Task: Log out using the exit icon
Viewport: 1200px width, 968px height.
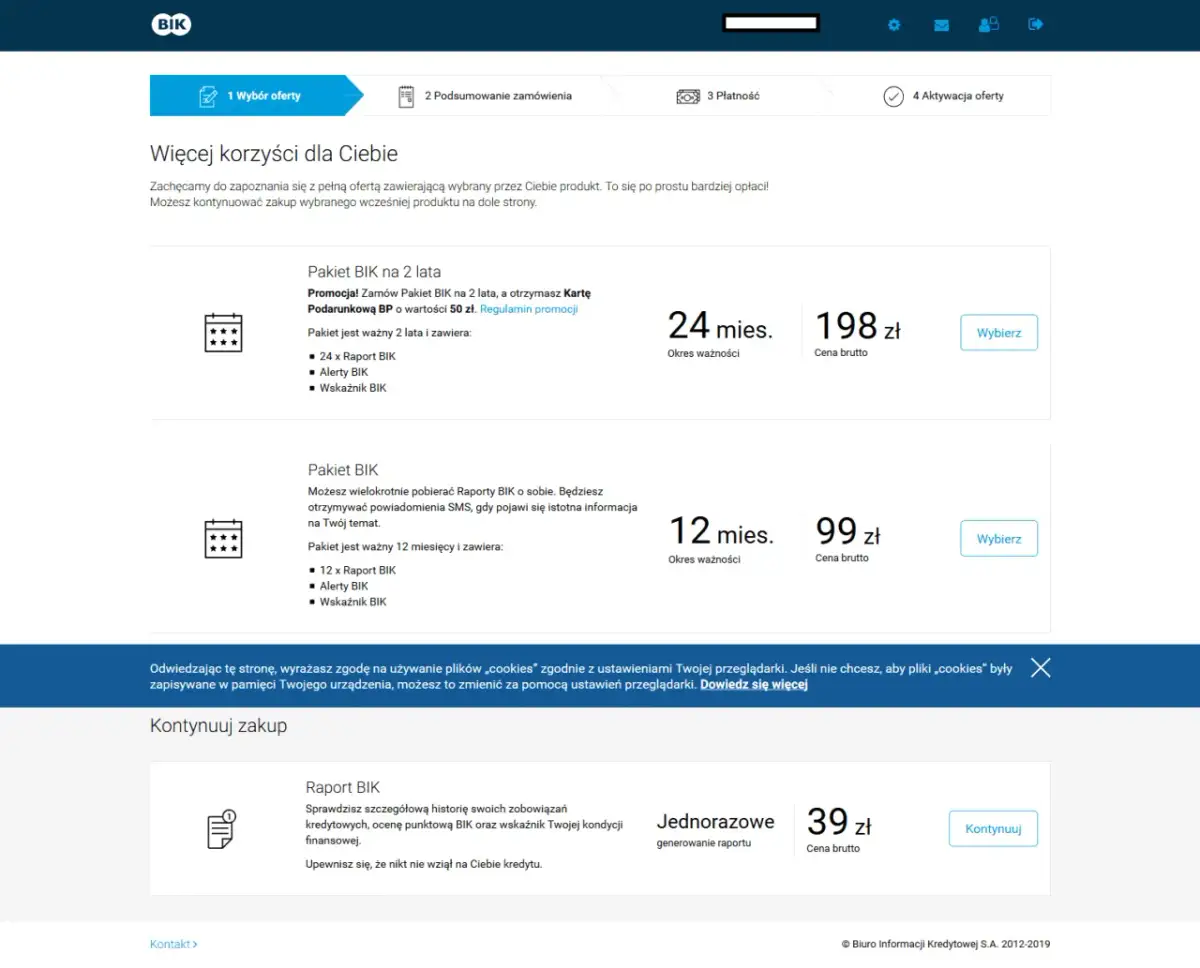Action: (x=1036, y=24)
